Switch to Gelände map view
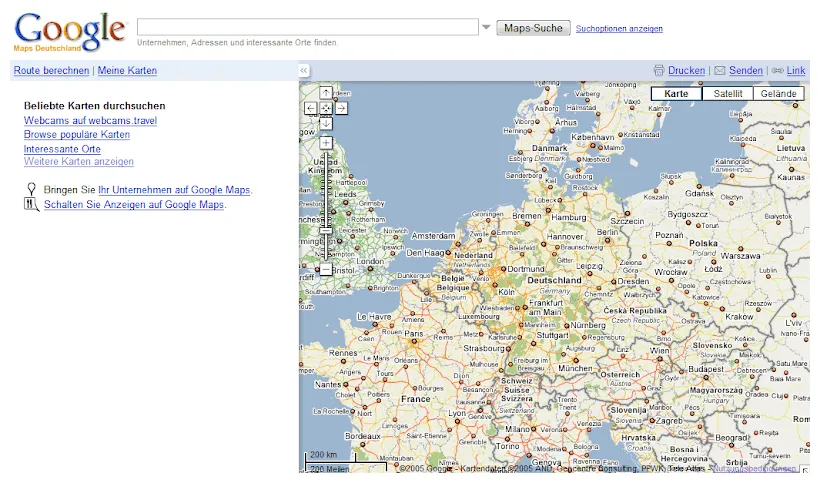The image size is (820, 483). (x=778, y=94)
